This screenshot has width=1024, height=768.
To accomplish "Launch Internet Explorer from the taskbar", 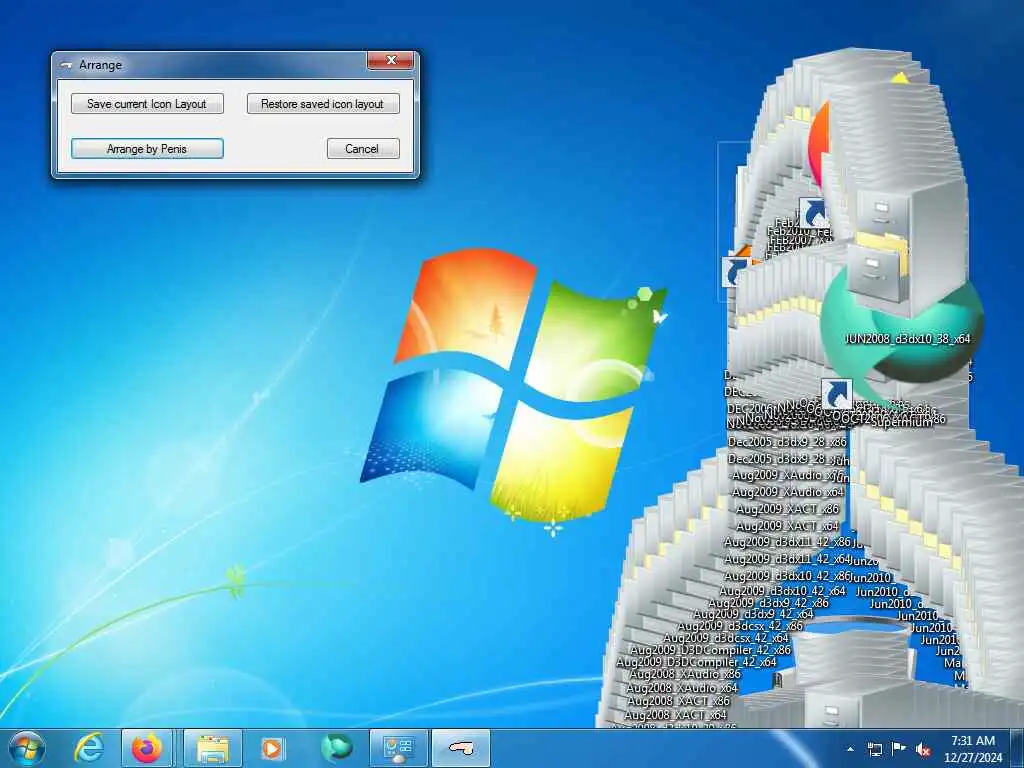I will point(89,748).
